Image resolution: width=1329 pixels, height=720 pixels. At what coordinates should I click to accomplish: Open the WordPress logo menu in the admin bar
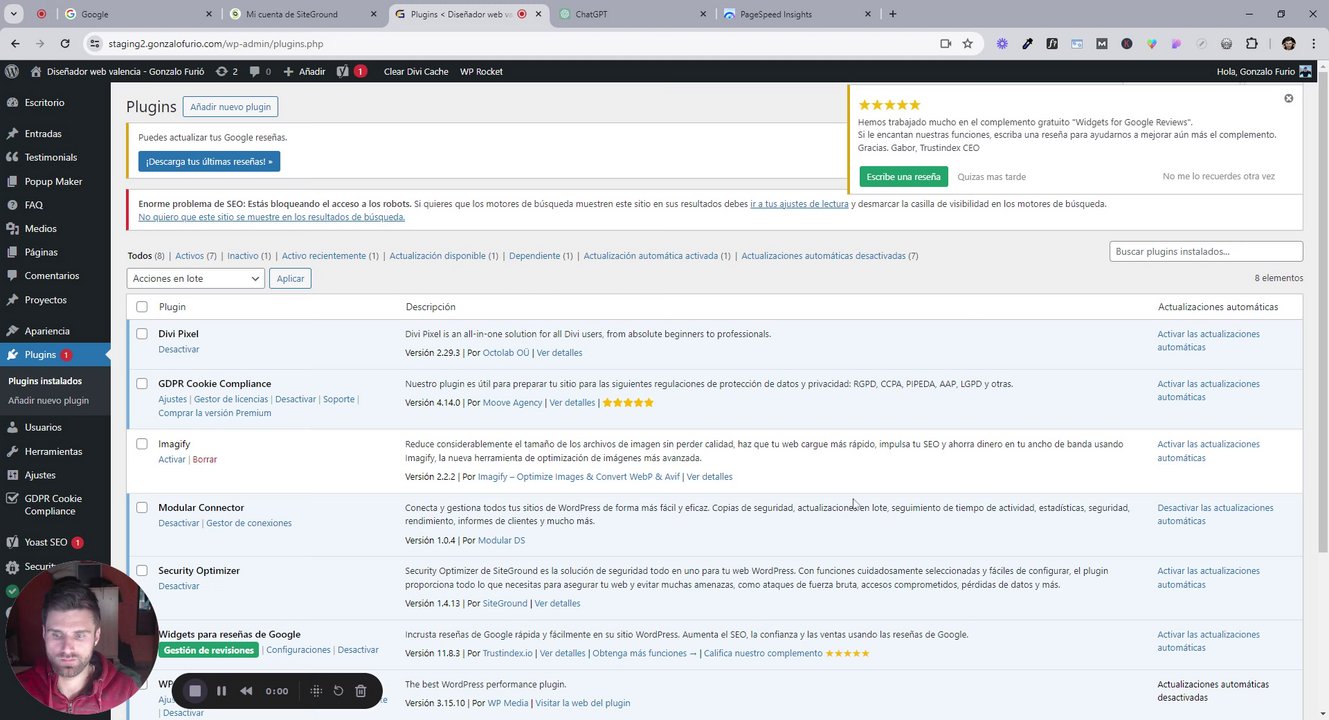click(x=12, y=71)
